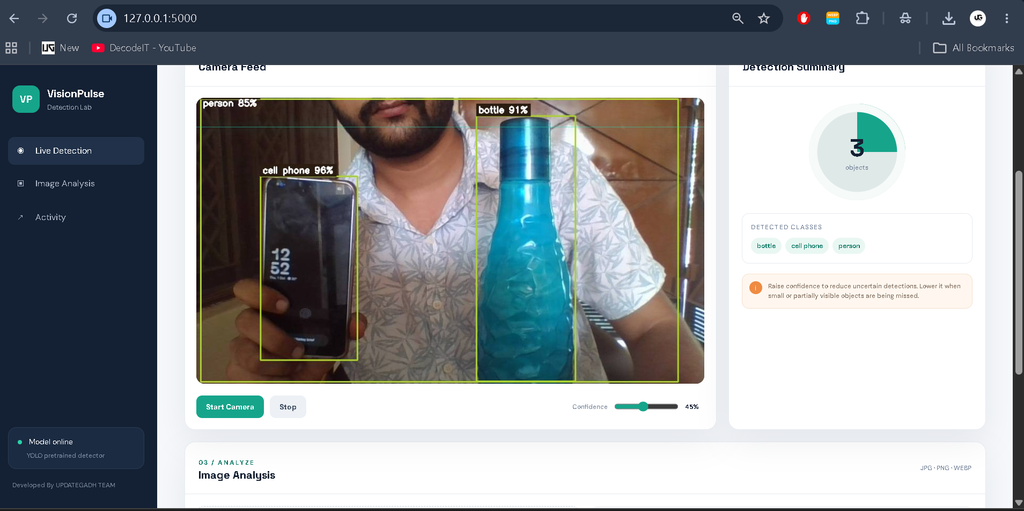
Task: Click the green Model online status dot
Action: tap(20, 442)
